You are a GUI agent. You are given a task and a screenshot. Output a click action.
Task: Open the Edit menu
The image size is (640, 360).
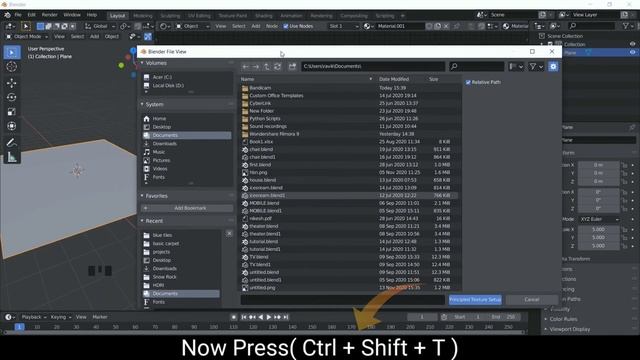point(31,15)
